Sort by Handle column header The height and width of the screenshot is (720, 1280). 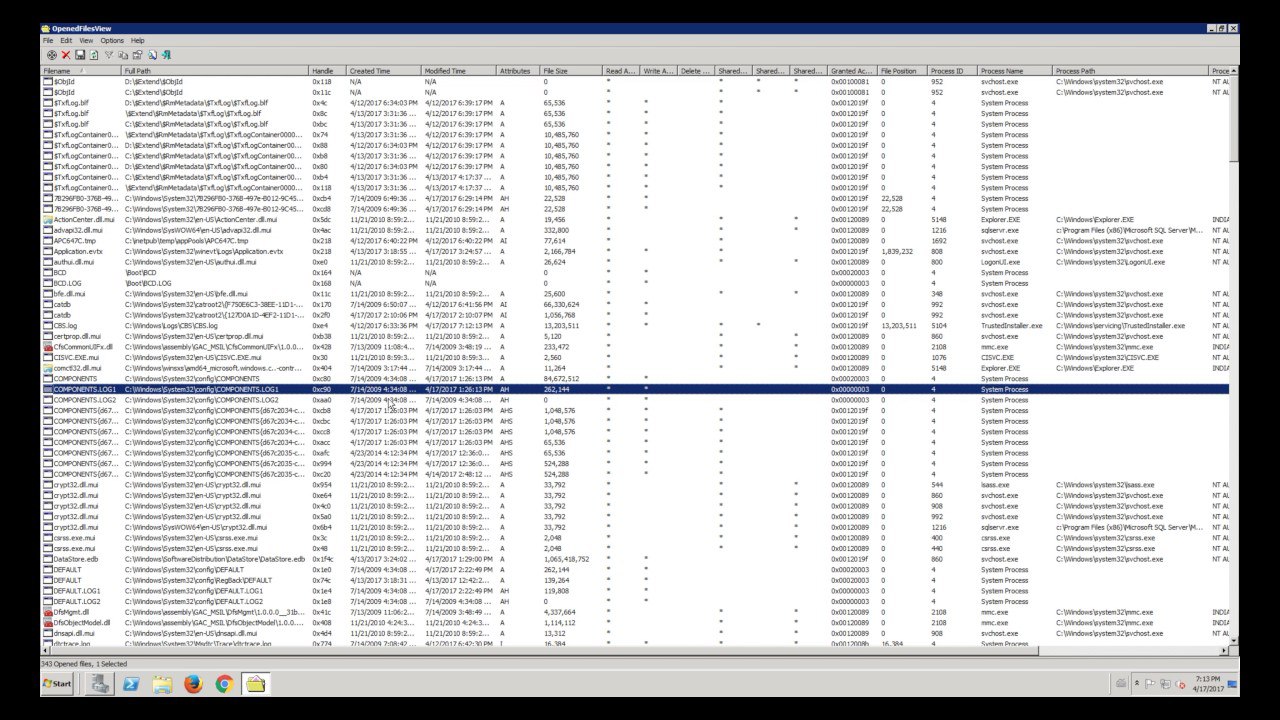(327, 71)
